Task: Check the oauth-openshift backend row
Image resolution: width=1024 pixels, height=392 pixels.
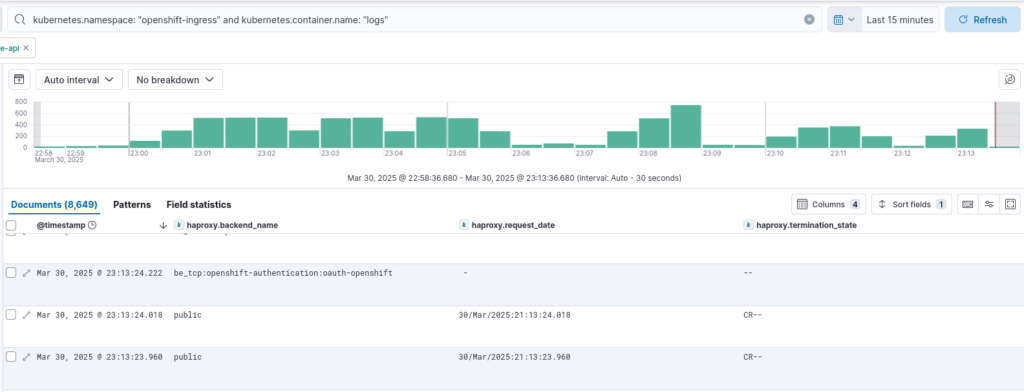Action: (x=11, y=273)
